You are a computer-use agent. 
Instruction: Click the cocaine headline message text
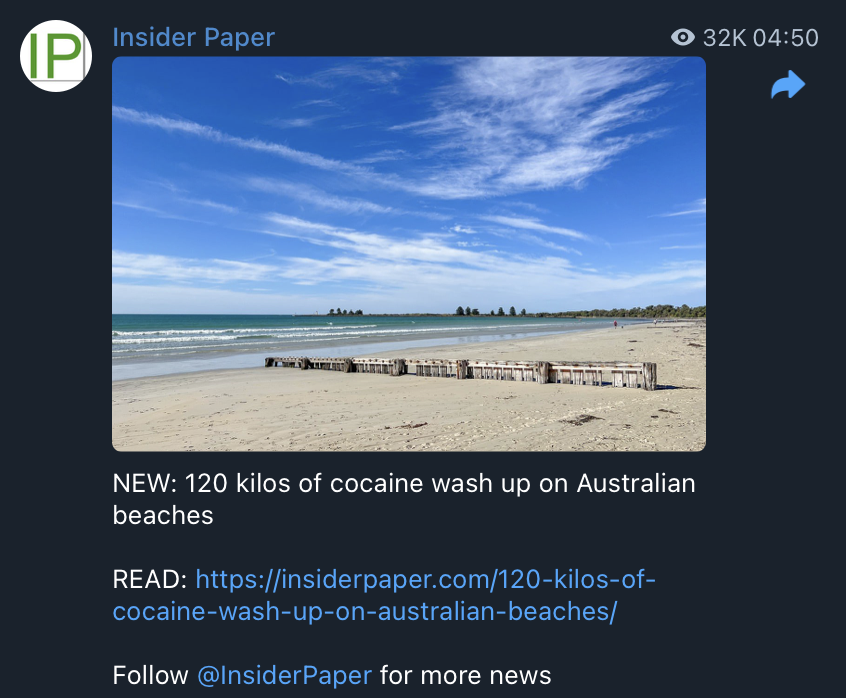(x=403, y=484)
